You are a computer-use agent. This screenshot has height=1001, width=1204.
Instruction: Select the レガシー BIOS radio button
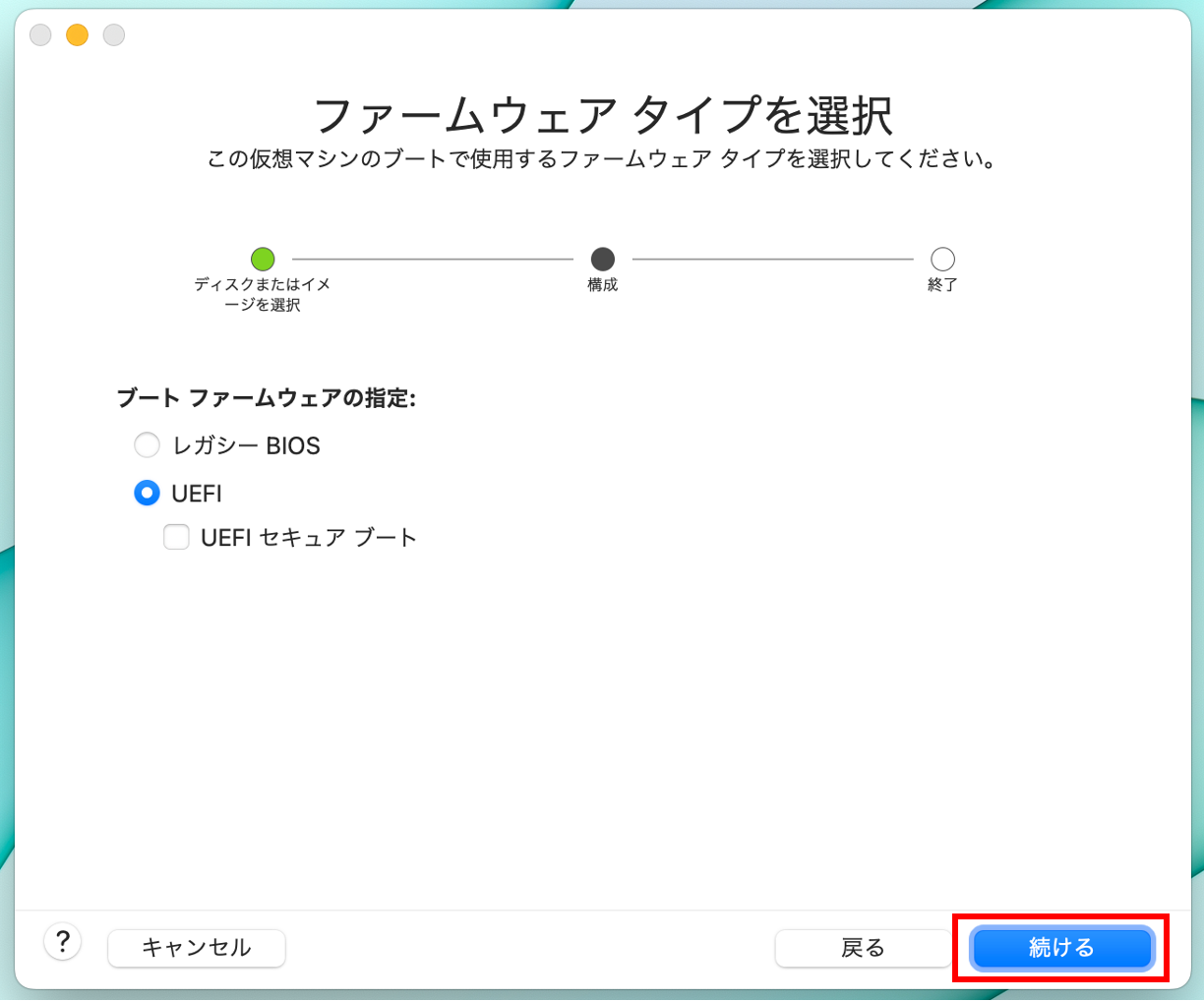coord(147,445)
